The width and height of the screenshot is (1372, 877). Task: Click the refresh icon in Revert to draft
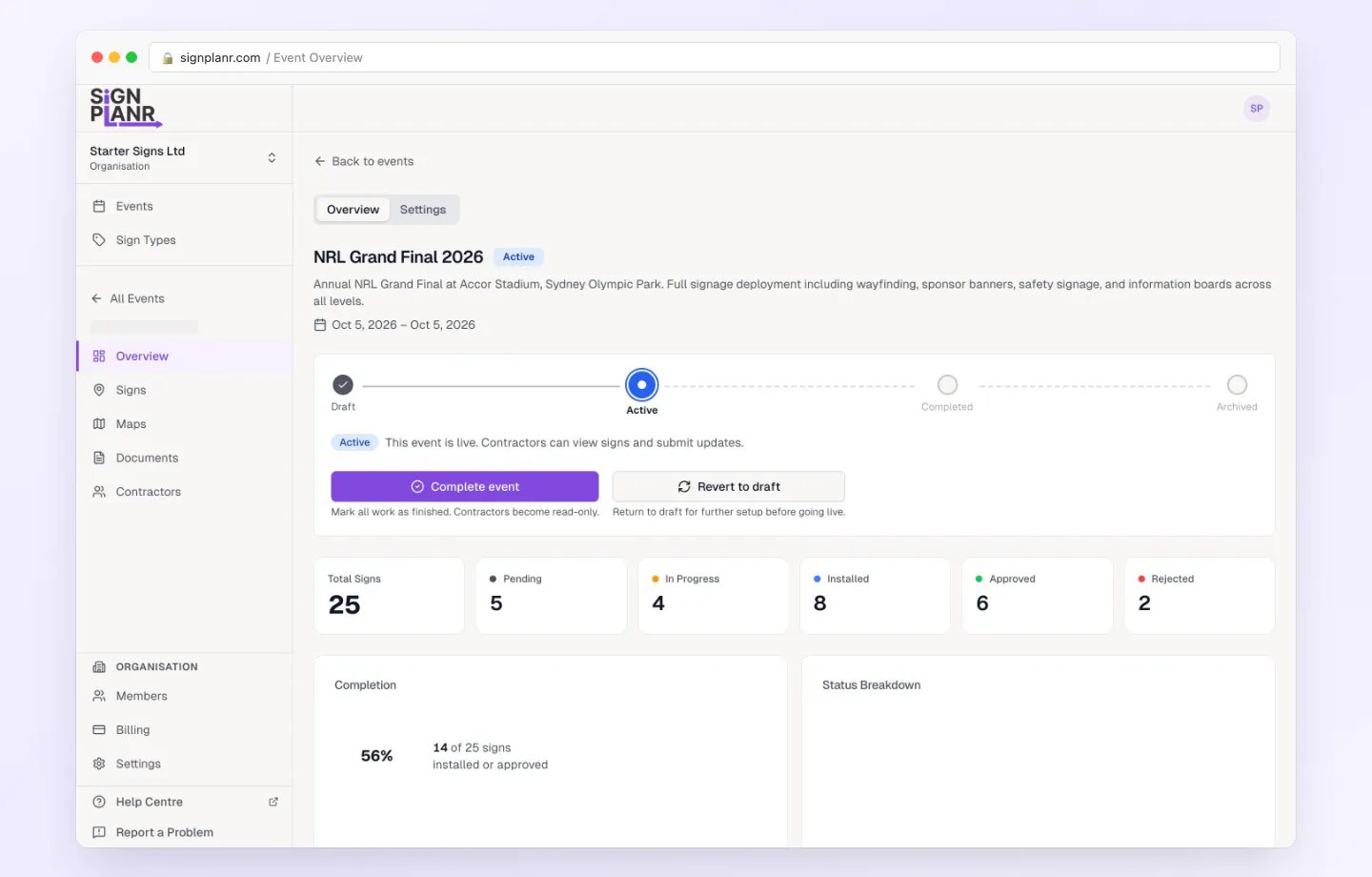click(684, 487)
